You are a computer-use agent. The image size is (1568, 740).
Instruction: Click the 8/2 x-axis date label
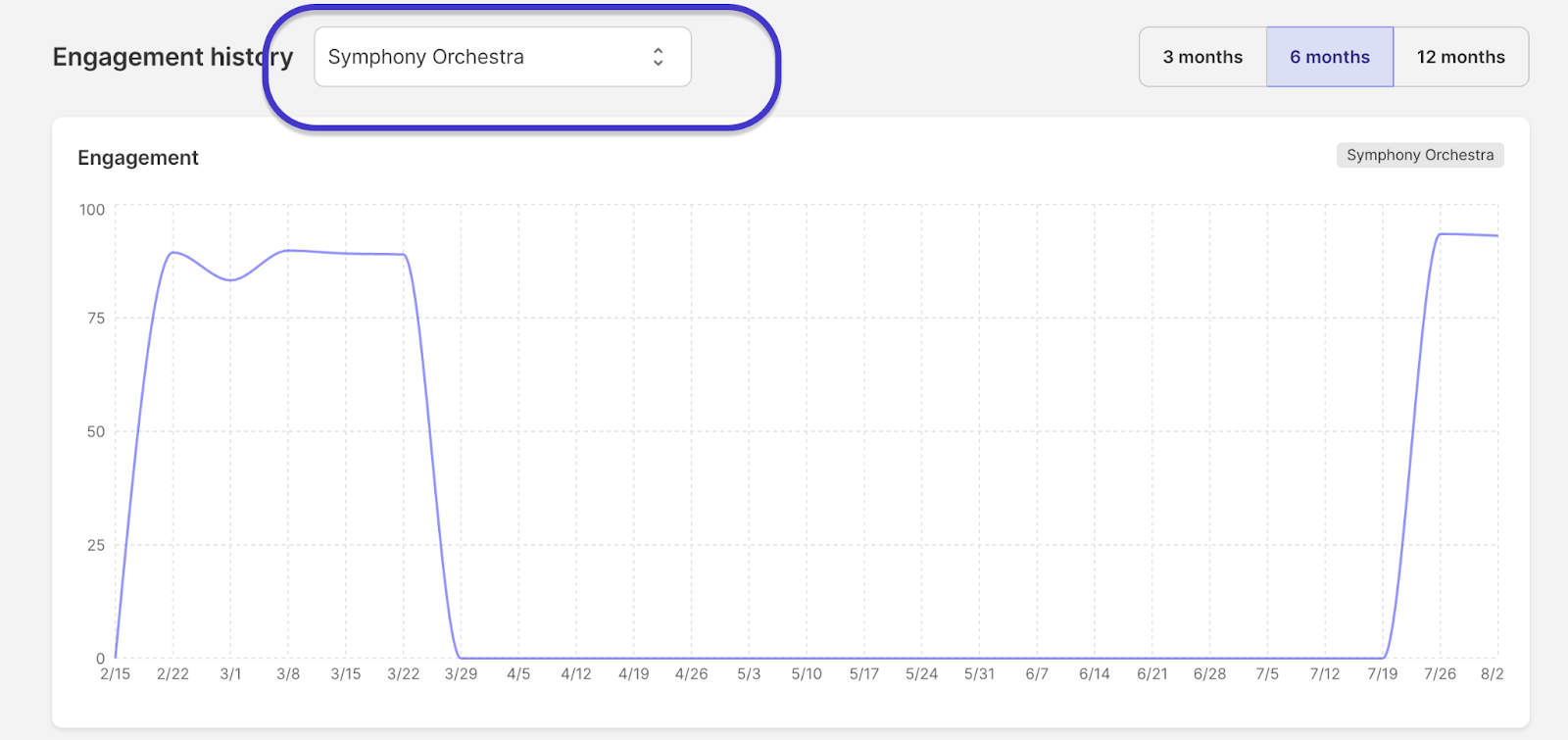[1492, 674]
